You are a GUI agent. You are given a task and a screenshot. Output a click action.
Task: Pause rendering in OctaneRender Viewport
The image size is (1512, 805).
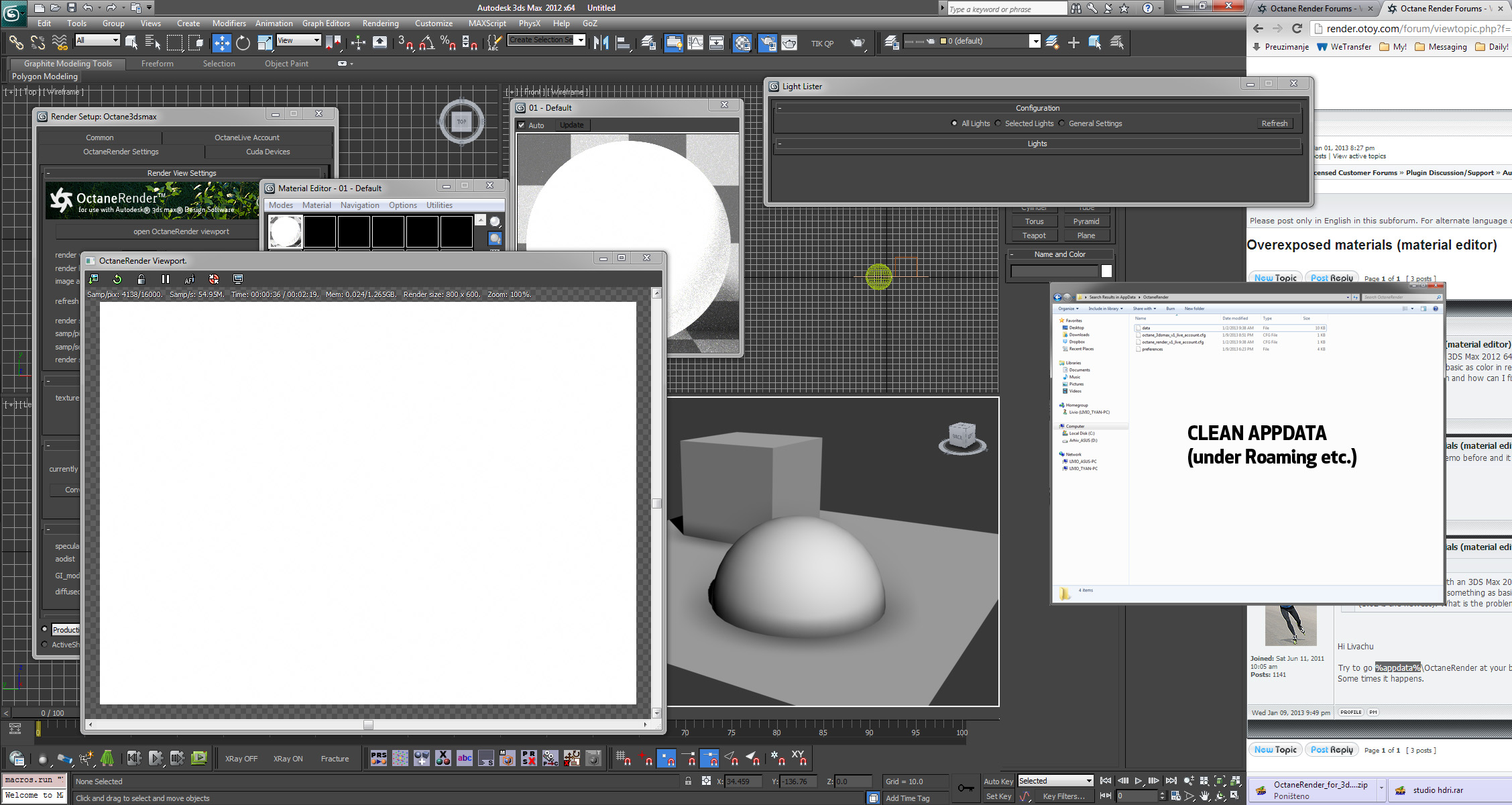[166, 279]
